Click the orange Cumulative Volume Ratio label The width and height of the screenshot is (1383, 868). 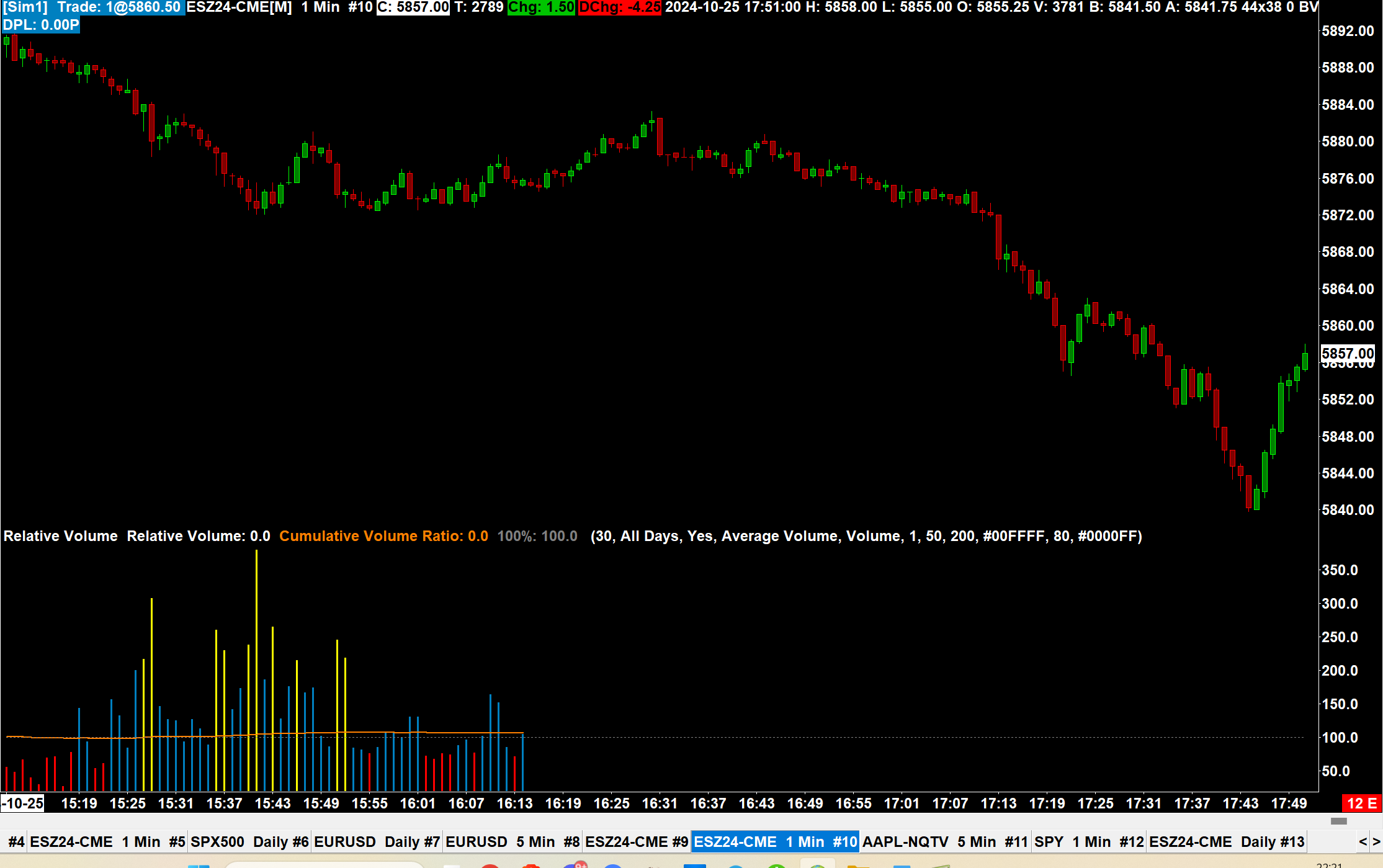383,536
